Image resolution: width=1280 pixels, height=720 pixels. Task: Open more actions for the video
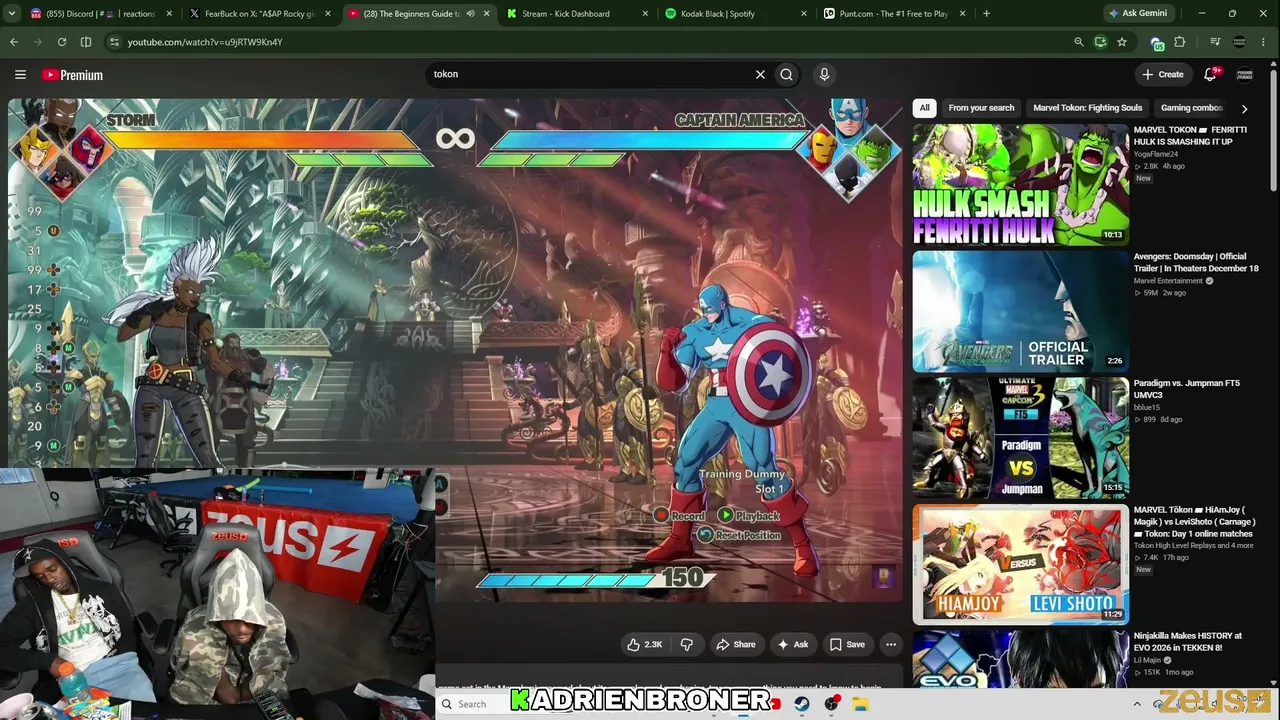[891, 644]
